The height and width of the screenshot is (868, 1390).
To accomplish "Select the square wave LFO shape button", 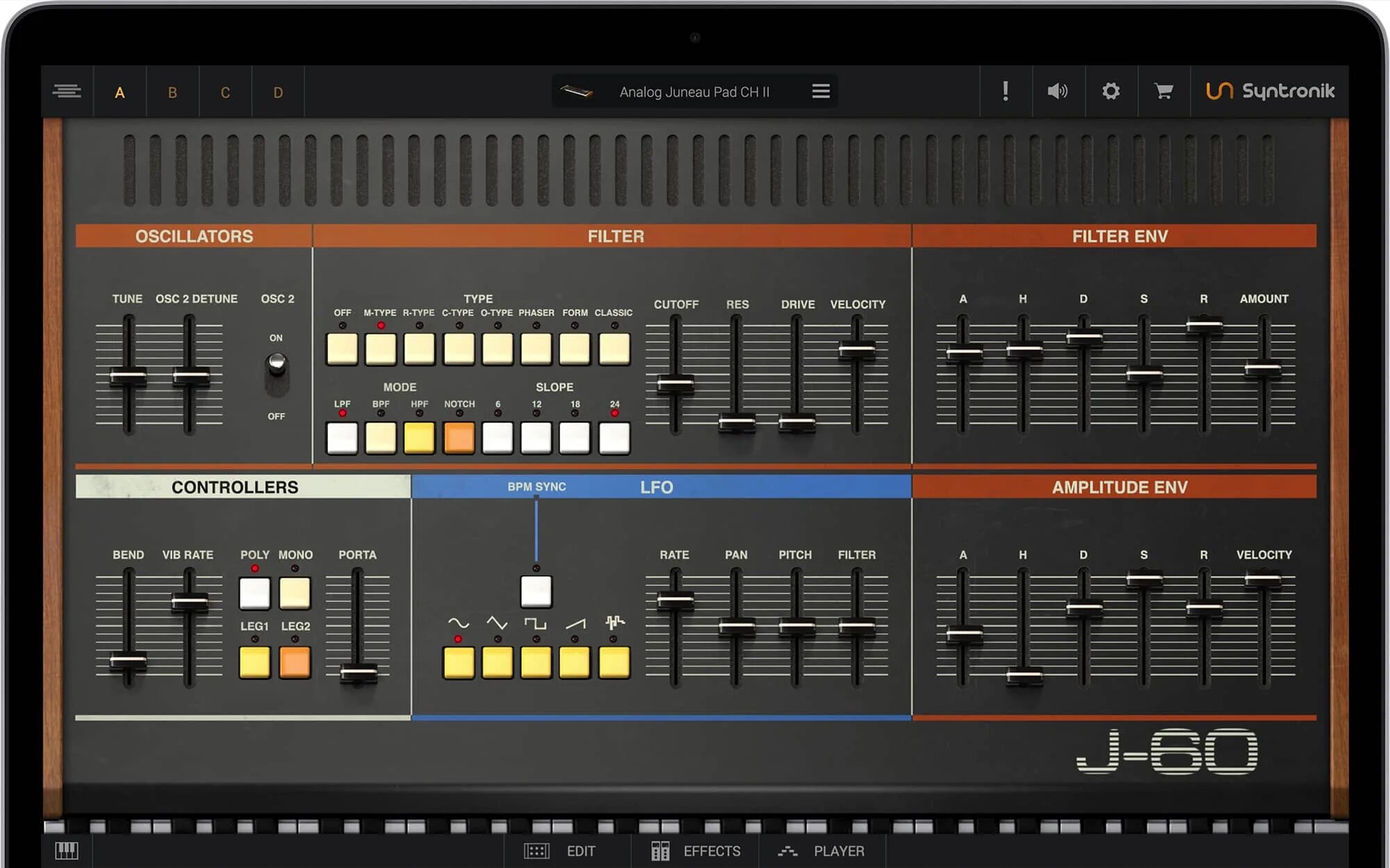I will pyautogui.click(x=536, y=662).
